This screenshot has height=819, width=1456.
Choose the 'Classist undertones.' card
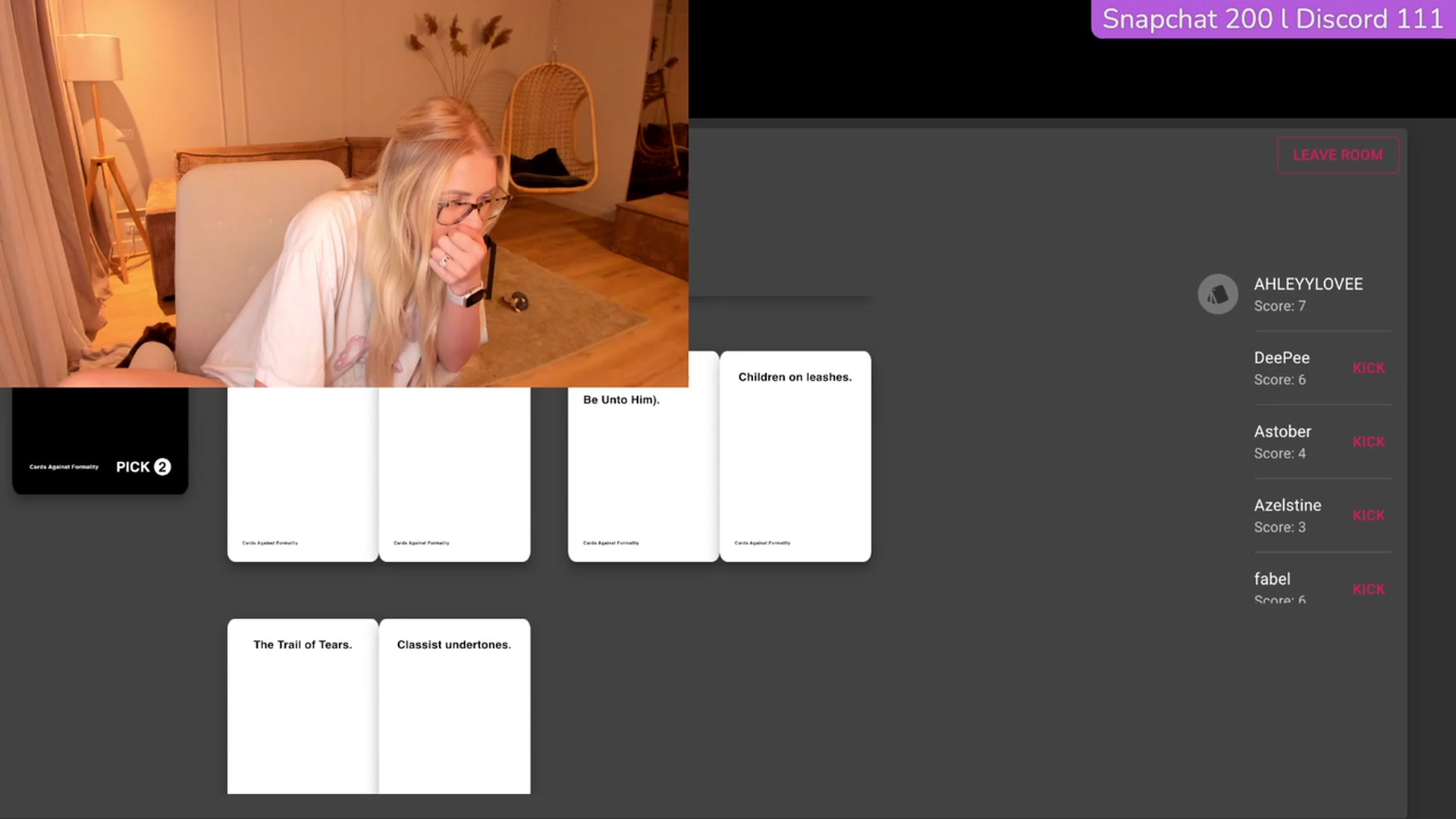point(454,706)
